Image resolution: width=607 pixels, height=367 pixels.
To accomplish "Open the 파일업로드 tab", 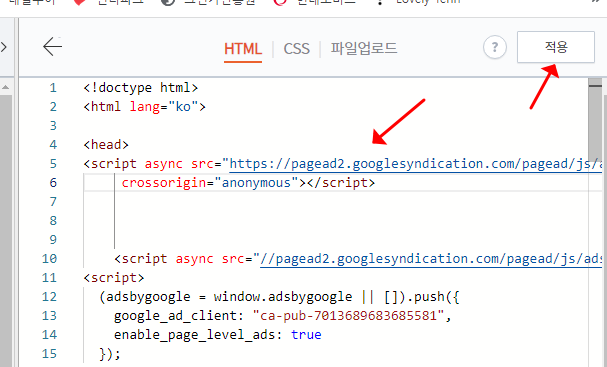I will click(364, 48).
